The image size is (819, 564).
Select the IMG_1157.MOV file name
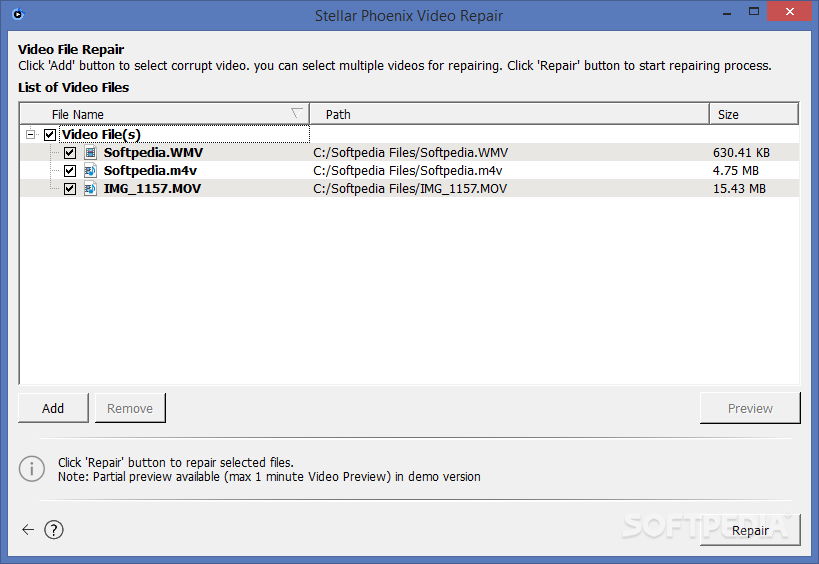152,189
